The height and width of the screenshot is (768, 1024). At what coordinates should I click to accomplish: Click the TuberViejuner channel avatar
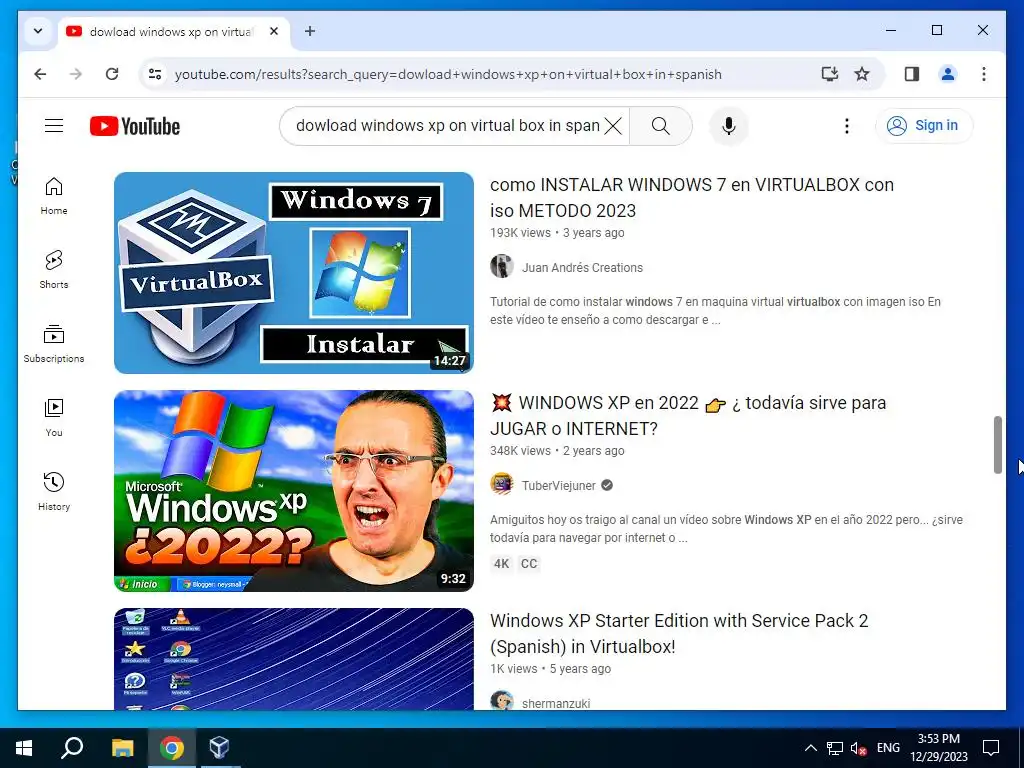[502, 485]
